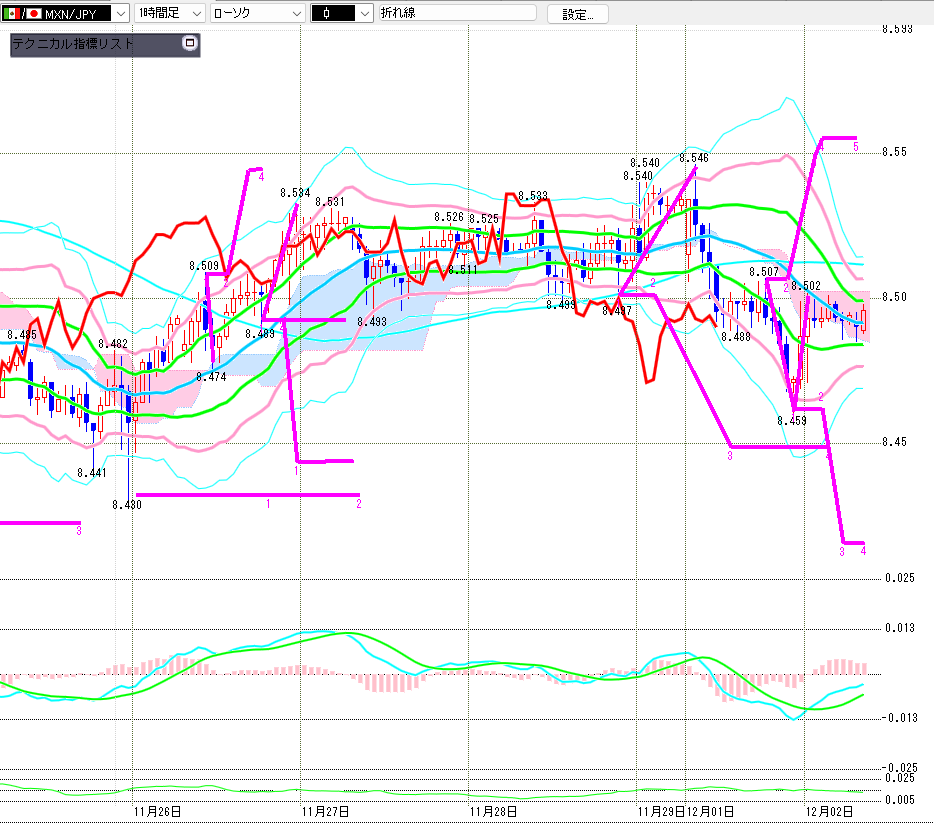Open the MXN/JPY currency pair dropdown
Viewport: 934px width, 823px height.
[x=121, y=14]
